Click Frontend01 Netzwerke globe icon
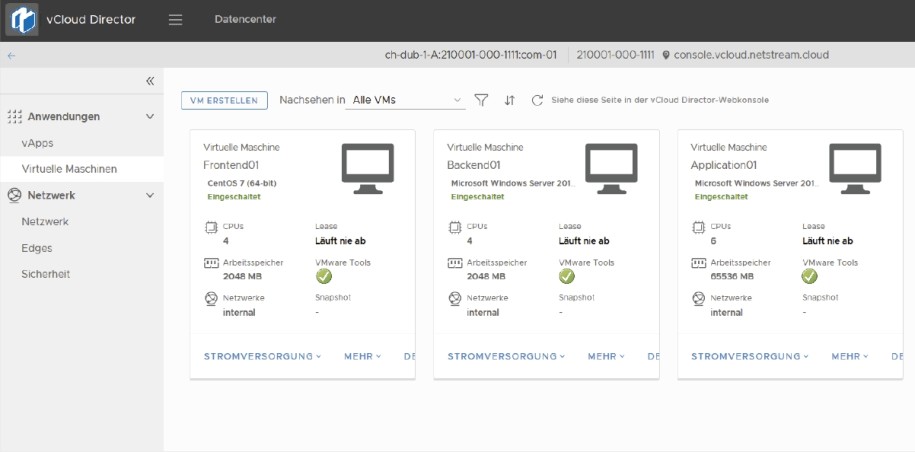Viewport: 915px width, 452px height. coord(211,299)
